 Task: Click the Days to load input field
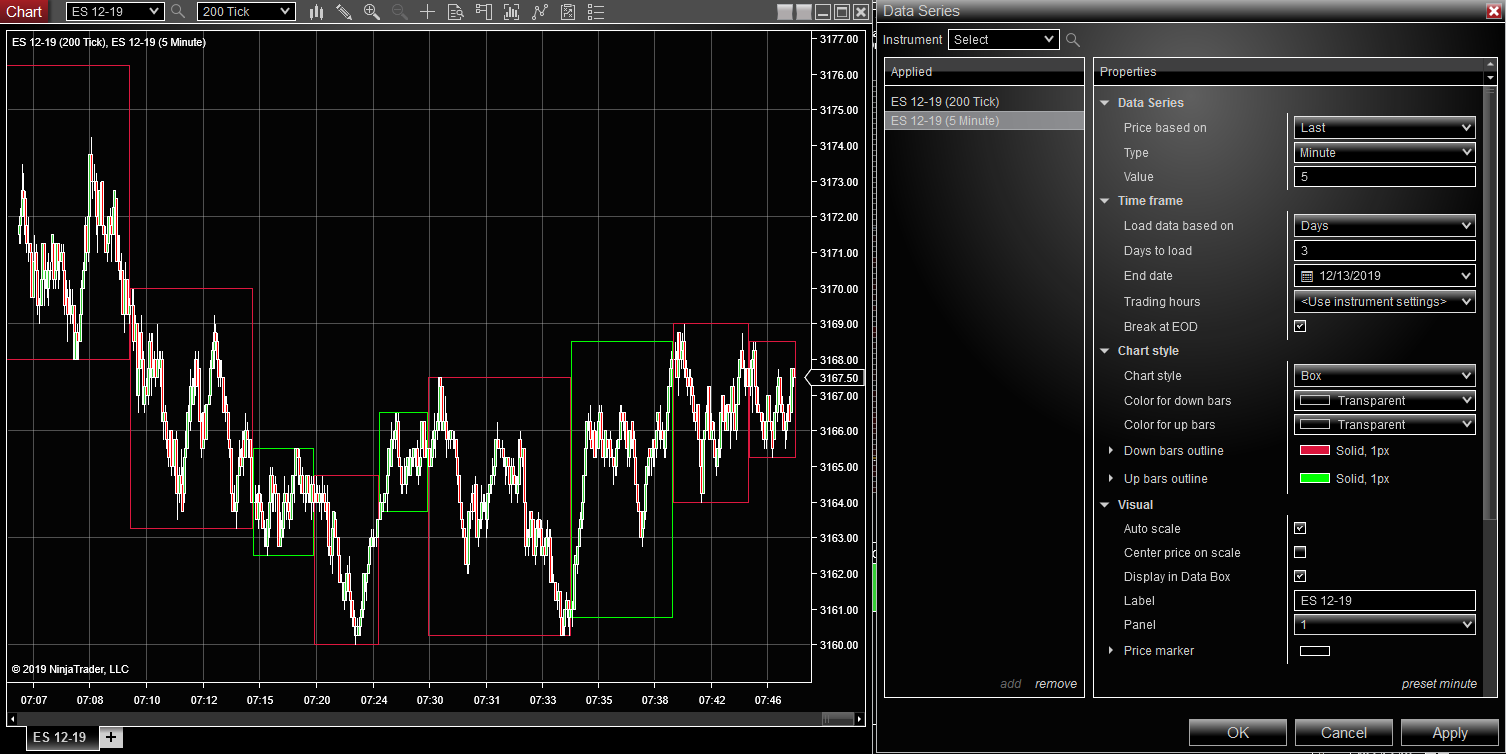tap(1385, 251)
